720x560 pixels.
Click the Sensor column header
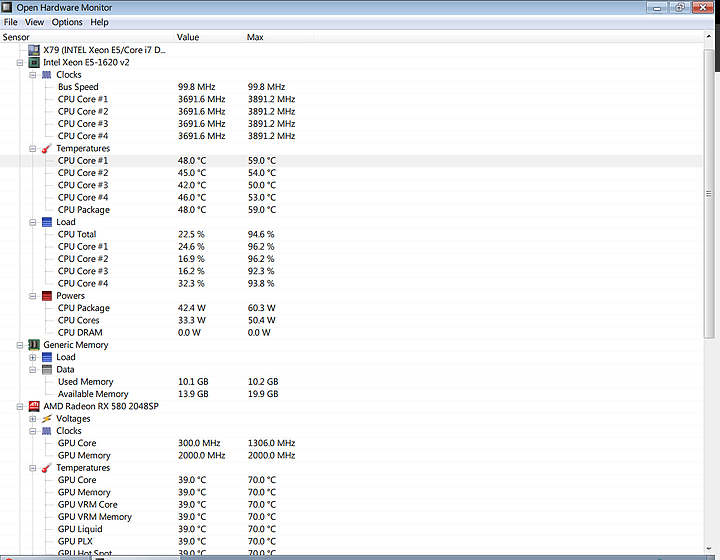coord(87,37)
